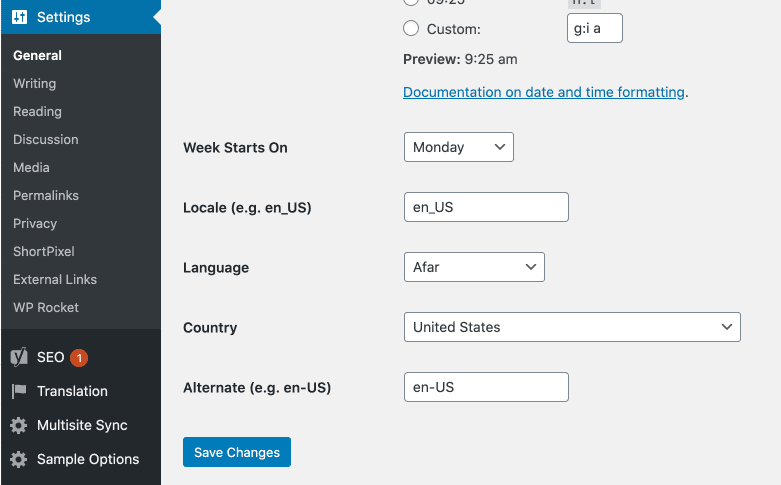This screenshot has width=781, height=485.
Task: Click the Translation flag icon
Action: coord(19,391)
